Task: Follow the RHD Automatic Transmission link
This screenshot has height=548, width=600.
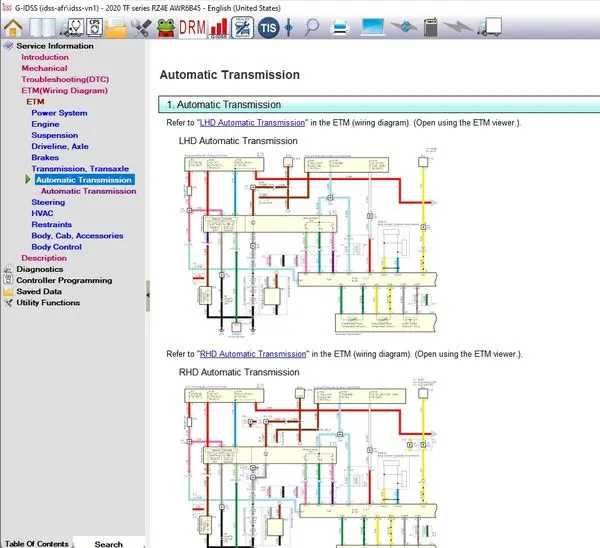Action: (x=253, y=354)
